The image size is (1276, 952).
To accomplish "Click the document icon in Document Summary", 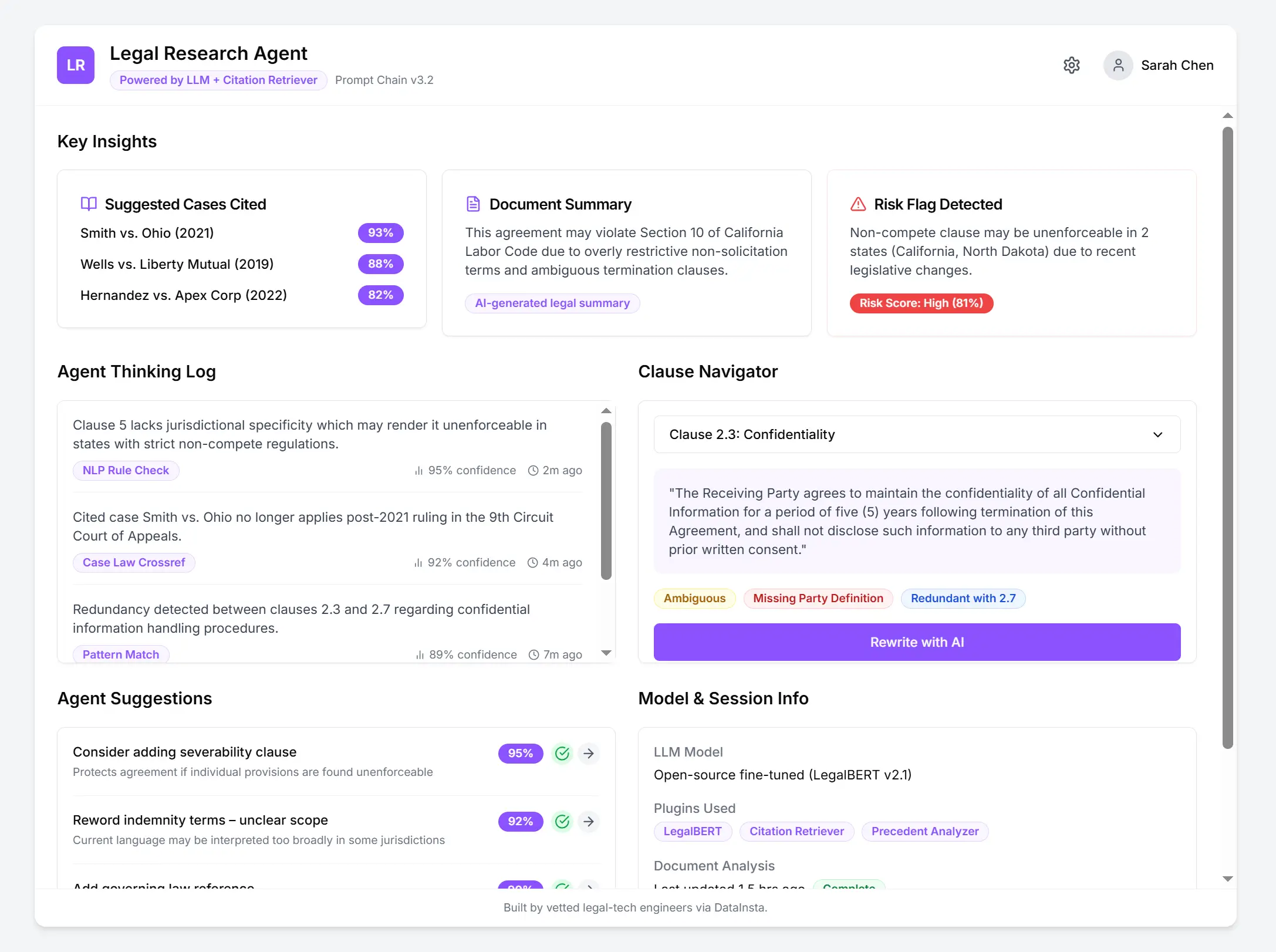I will [x=474, y=203].
